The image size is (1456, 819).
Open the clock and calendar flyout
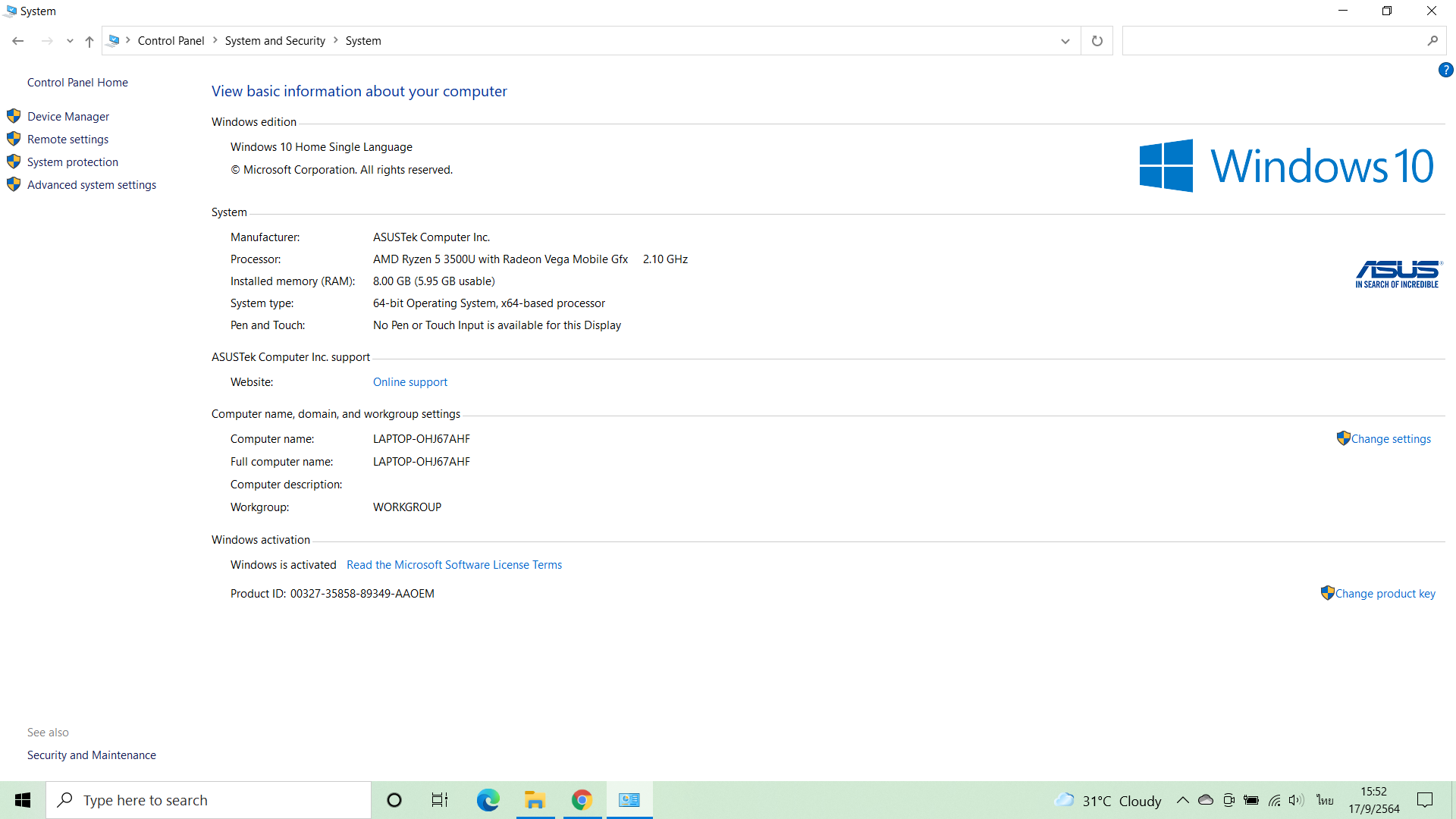click(1374, 800)
